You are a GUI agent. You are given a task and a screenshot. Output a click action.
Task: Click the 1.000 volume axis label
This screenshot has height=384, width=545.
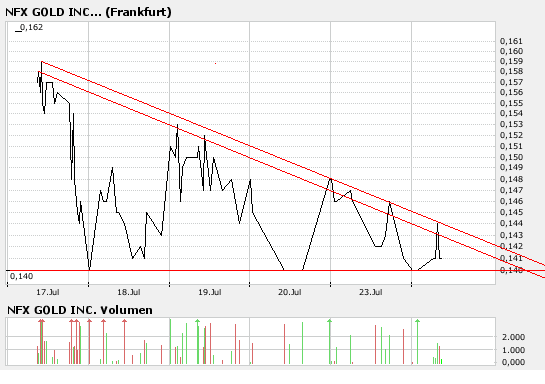coord(513,350)
